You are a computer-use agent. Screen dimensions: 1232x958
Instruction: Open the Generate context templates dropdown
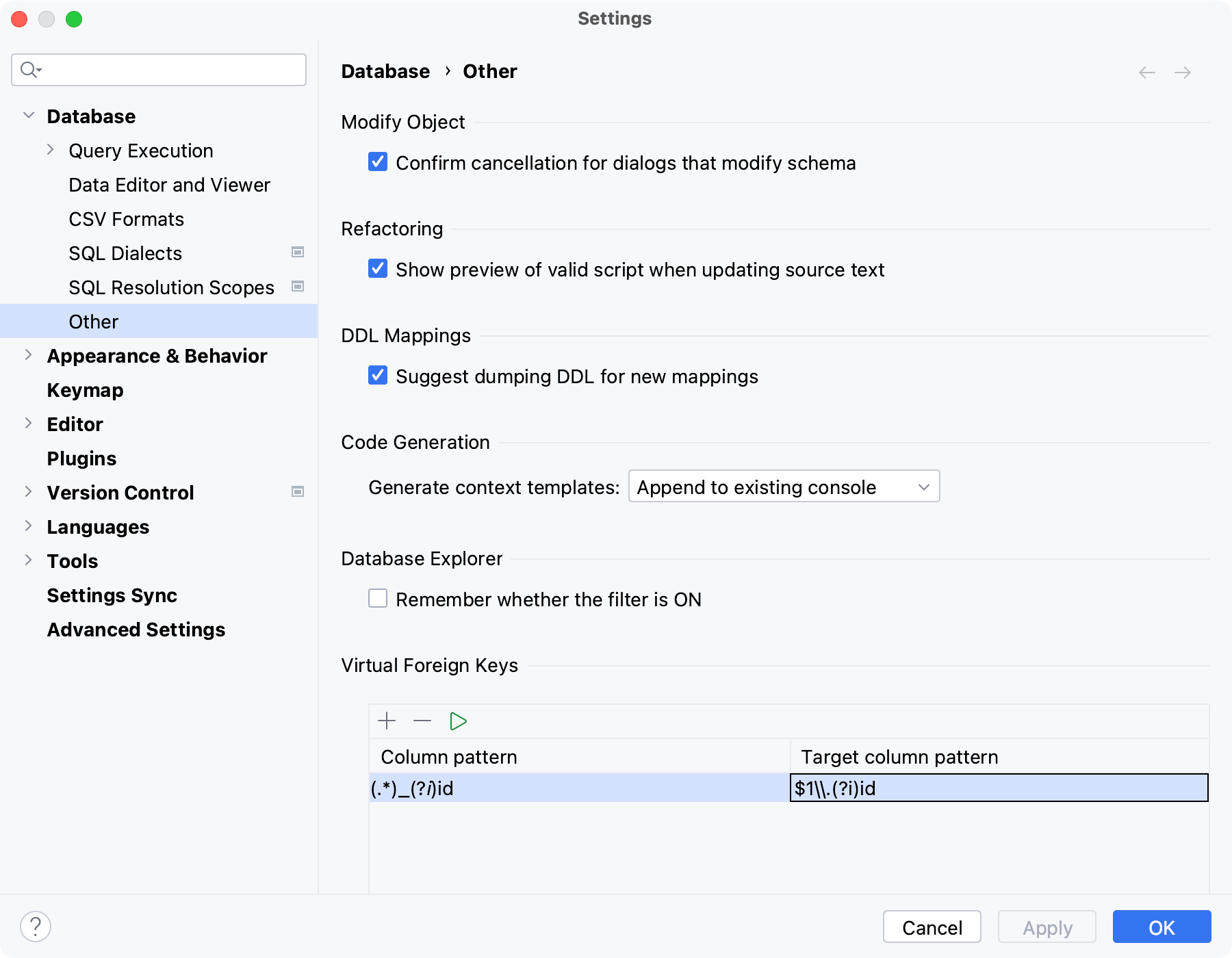[784, 487]
